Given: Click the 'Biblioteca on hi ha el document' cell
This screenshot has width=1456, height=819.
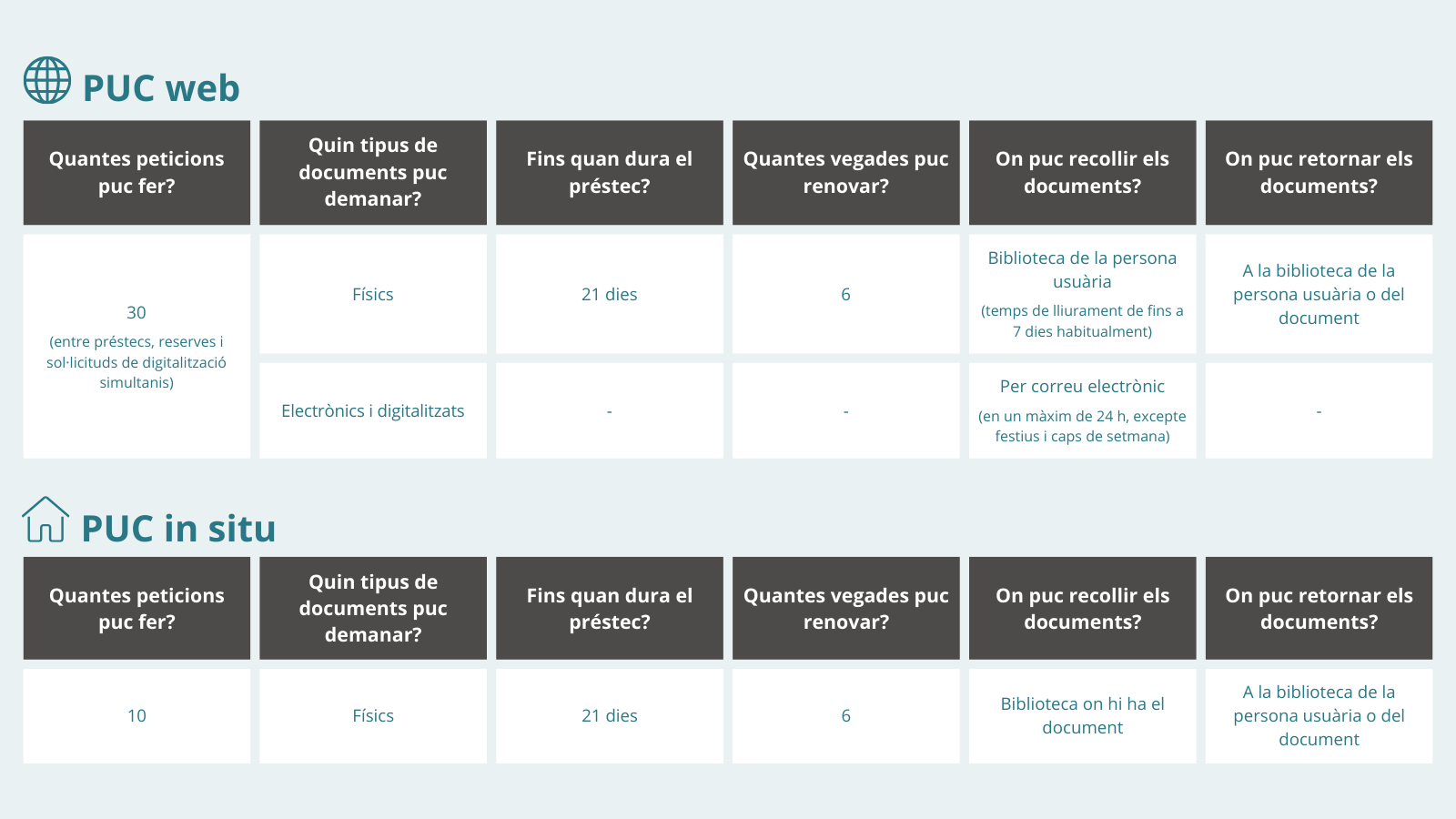Looking at the screenshot, I should (x=1083, y=716).
